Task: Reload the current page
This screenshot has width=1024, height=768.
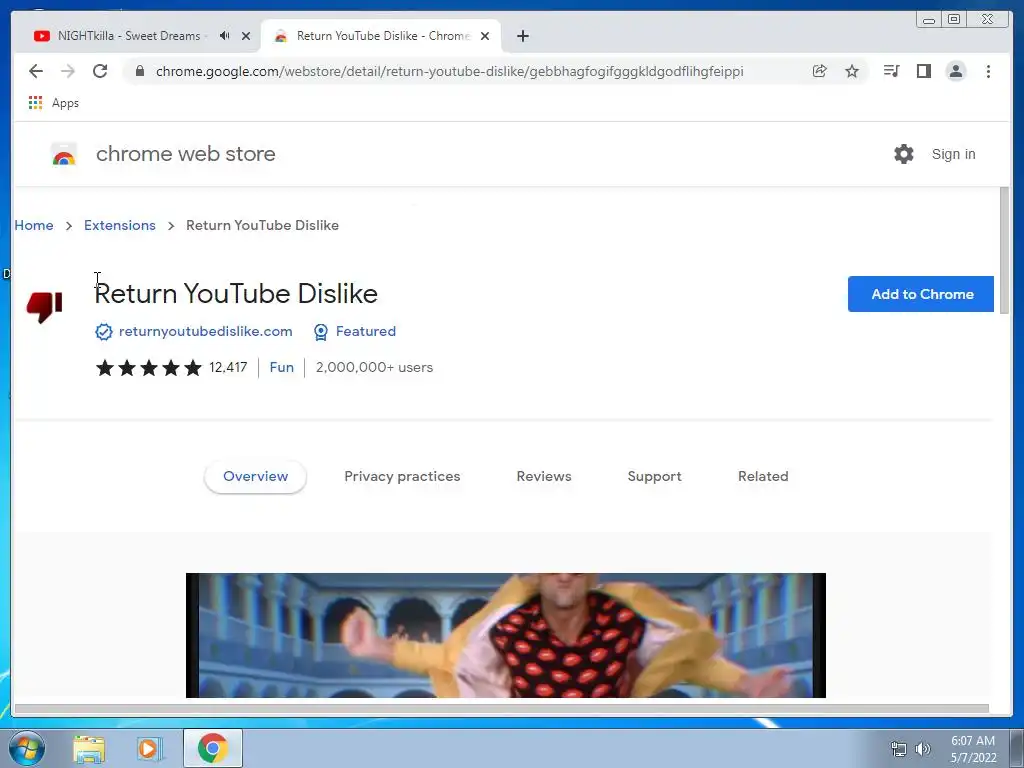Action: click(100, 71)
